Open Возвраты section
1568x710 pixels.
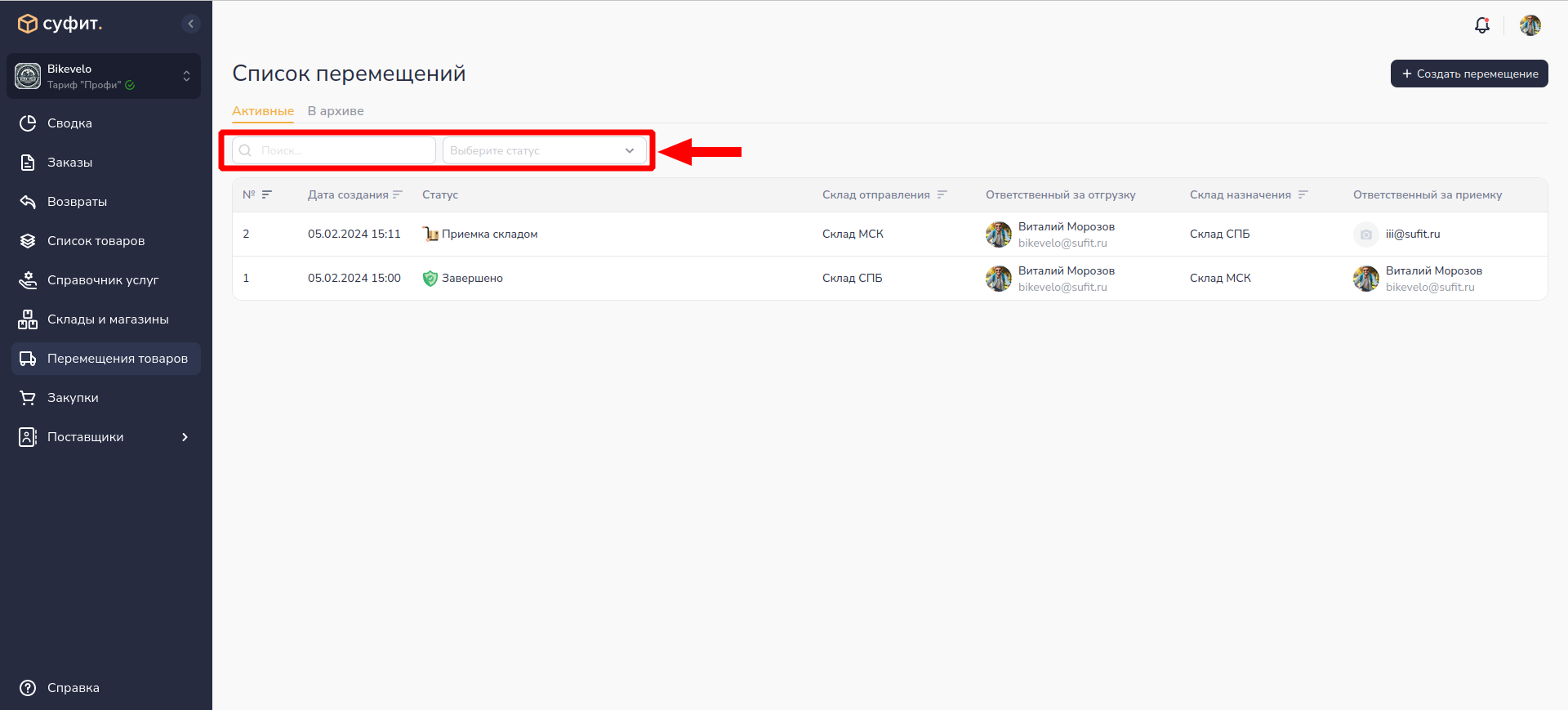click(106, 202)
